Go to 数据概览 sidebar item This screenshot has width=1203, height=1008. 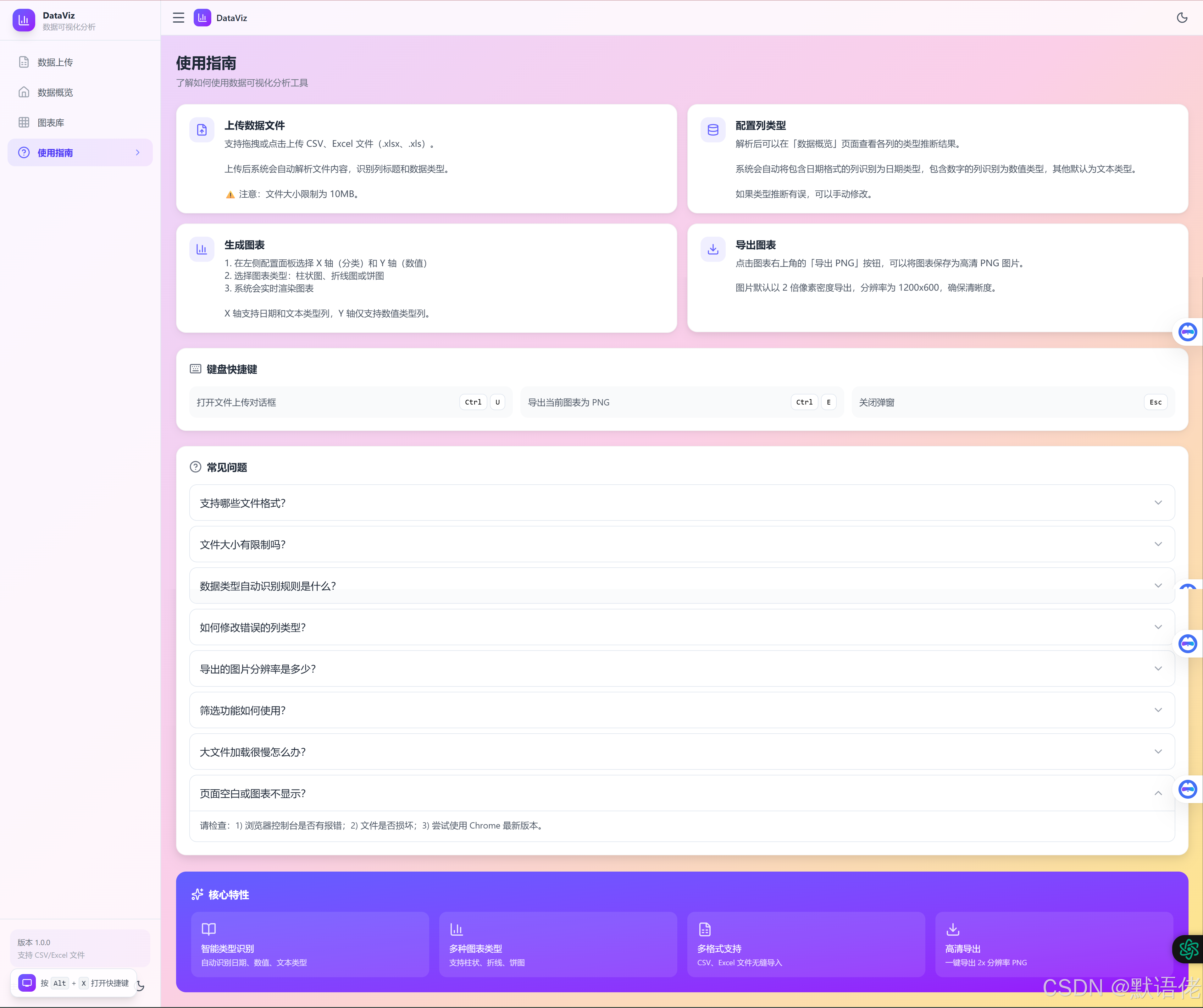click(x=55, y=92)
